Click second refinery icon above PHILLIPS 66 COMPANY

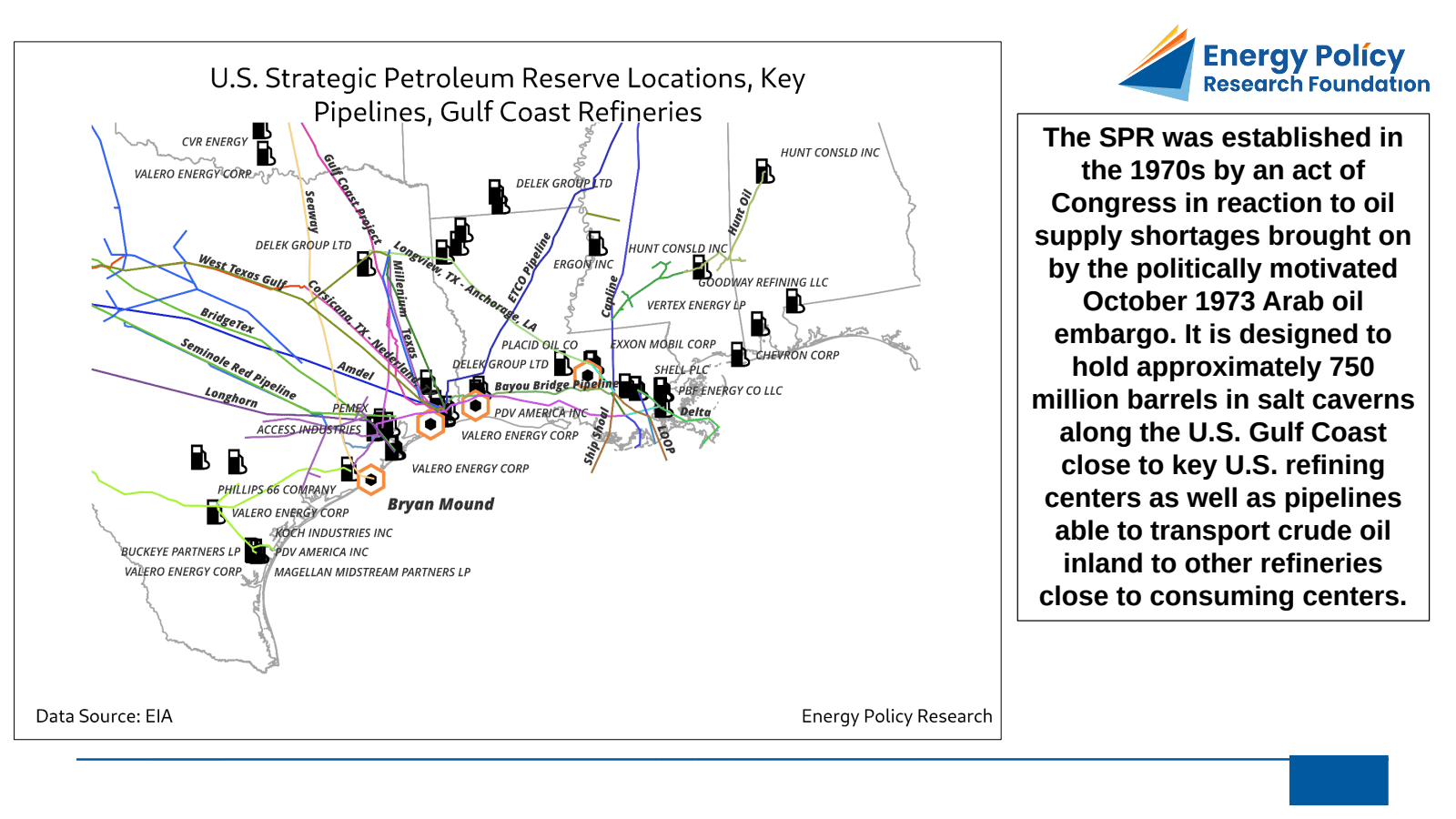click(237, 461)
